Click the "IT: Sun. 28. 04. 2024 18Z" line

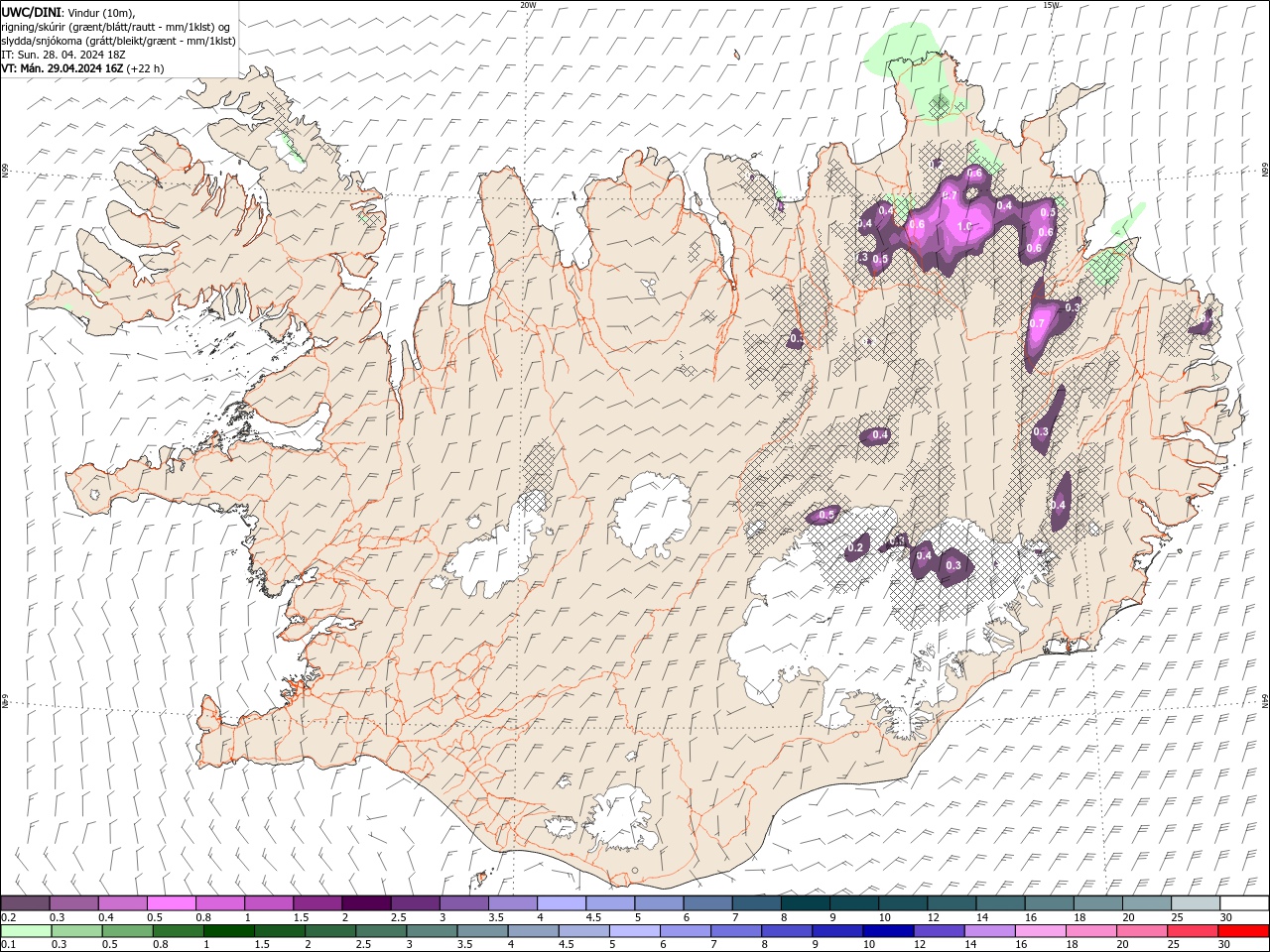point(63,55)
